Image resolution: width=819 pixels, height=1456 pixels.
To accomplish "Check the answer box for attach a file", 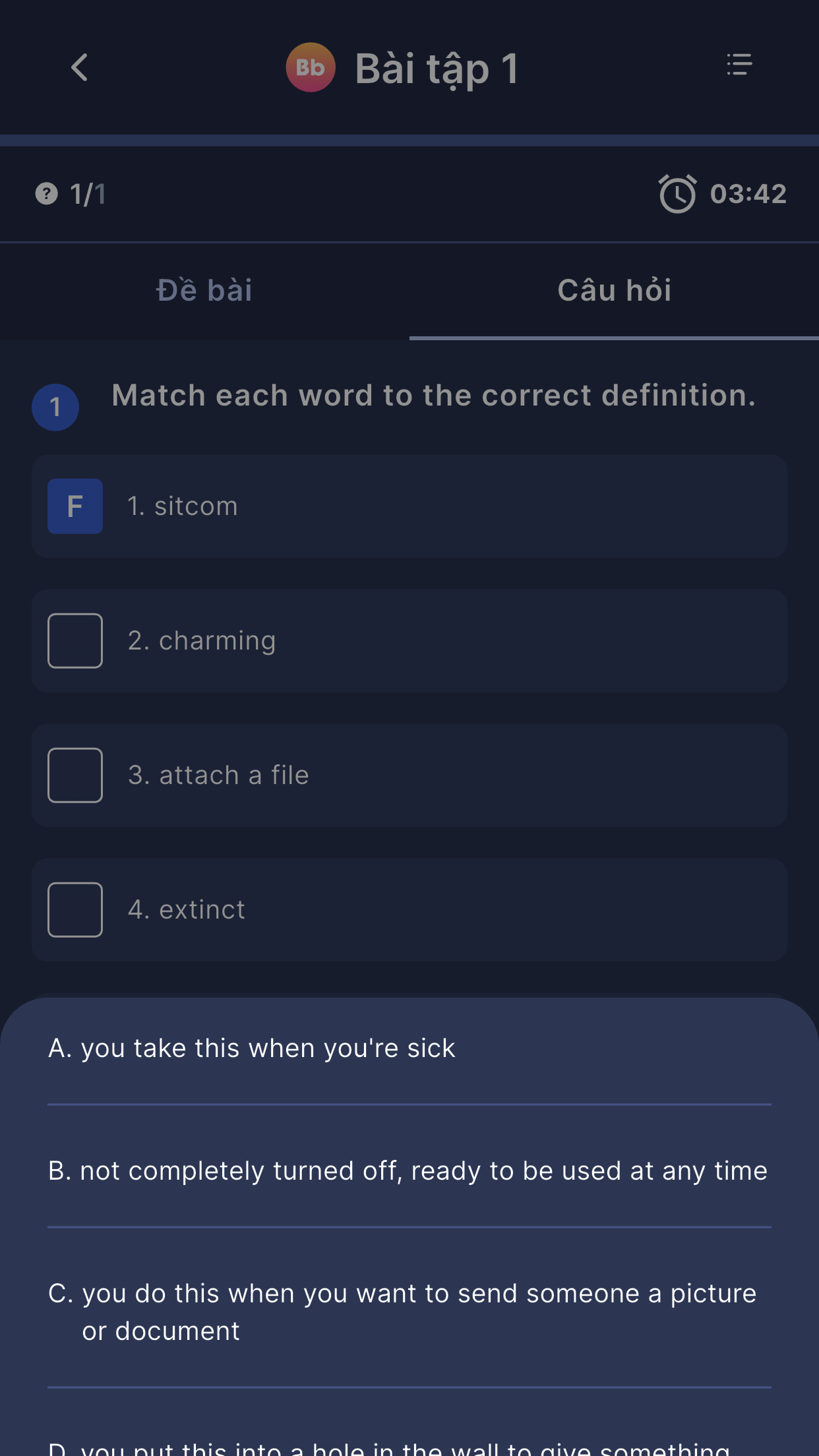I will (x=75, y=775).
